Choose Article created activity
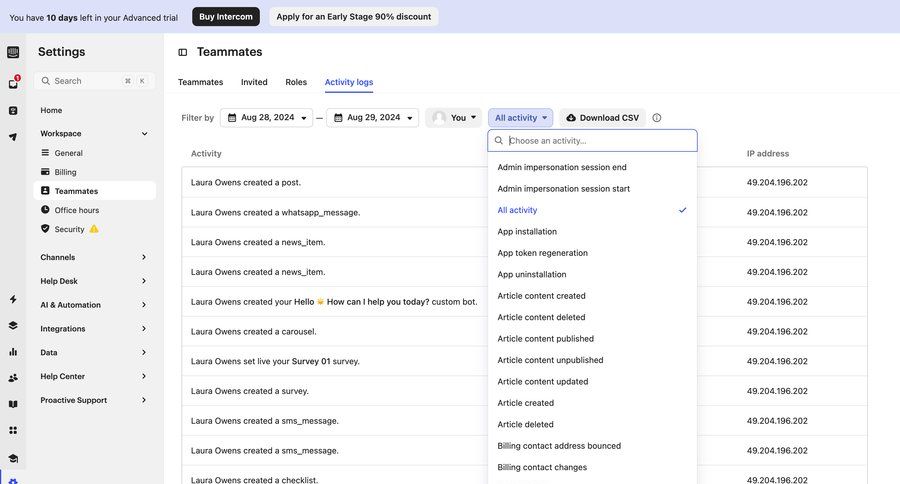The height and width of the screenshot is (484, 900). point(592,403)
